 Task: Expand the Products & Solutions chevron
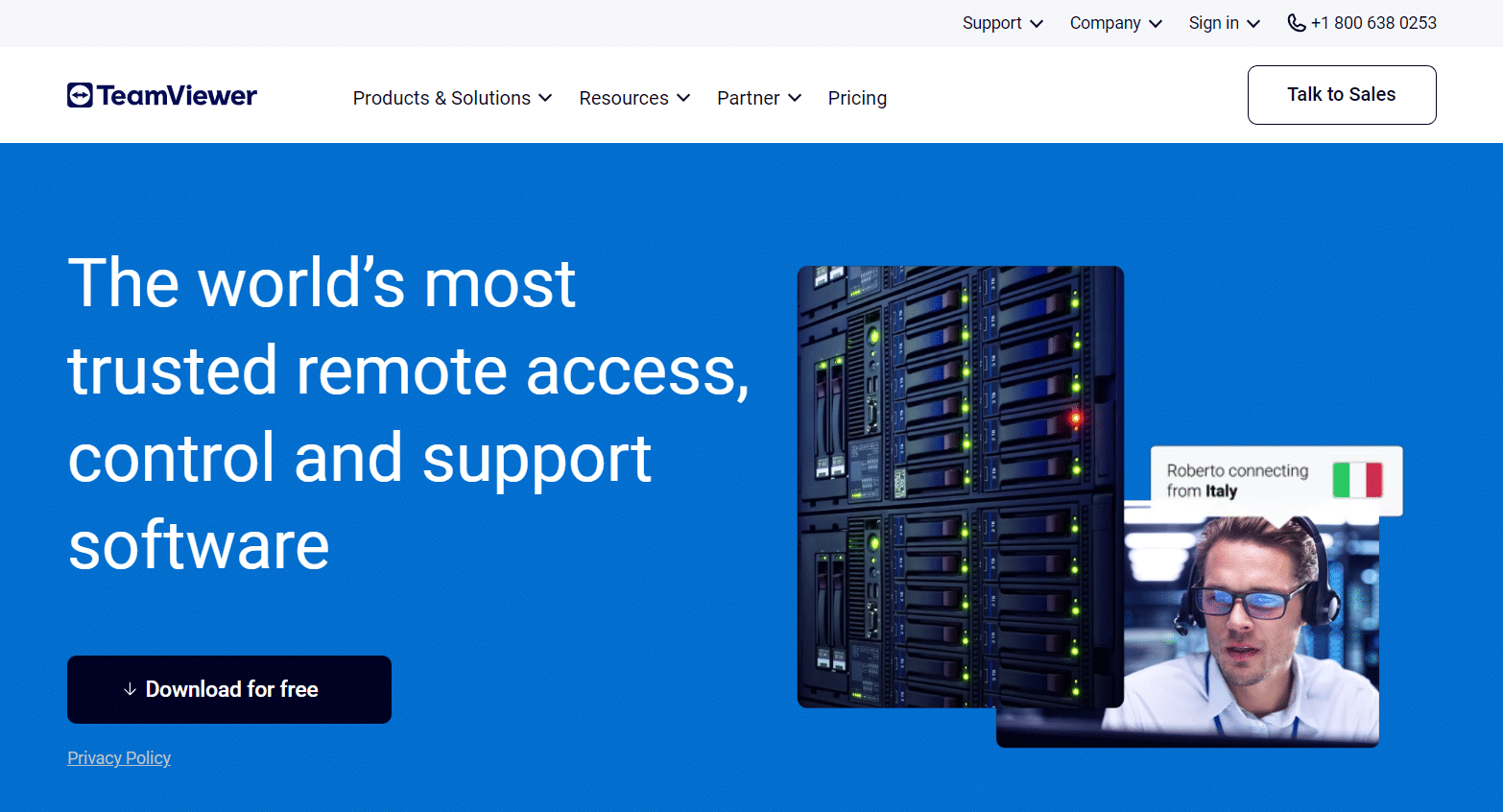(x=545, y=98)
